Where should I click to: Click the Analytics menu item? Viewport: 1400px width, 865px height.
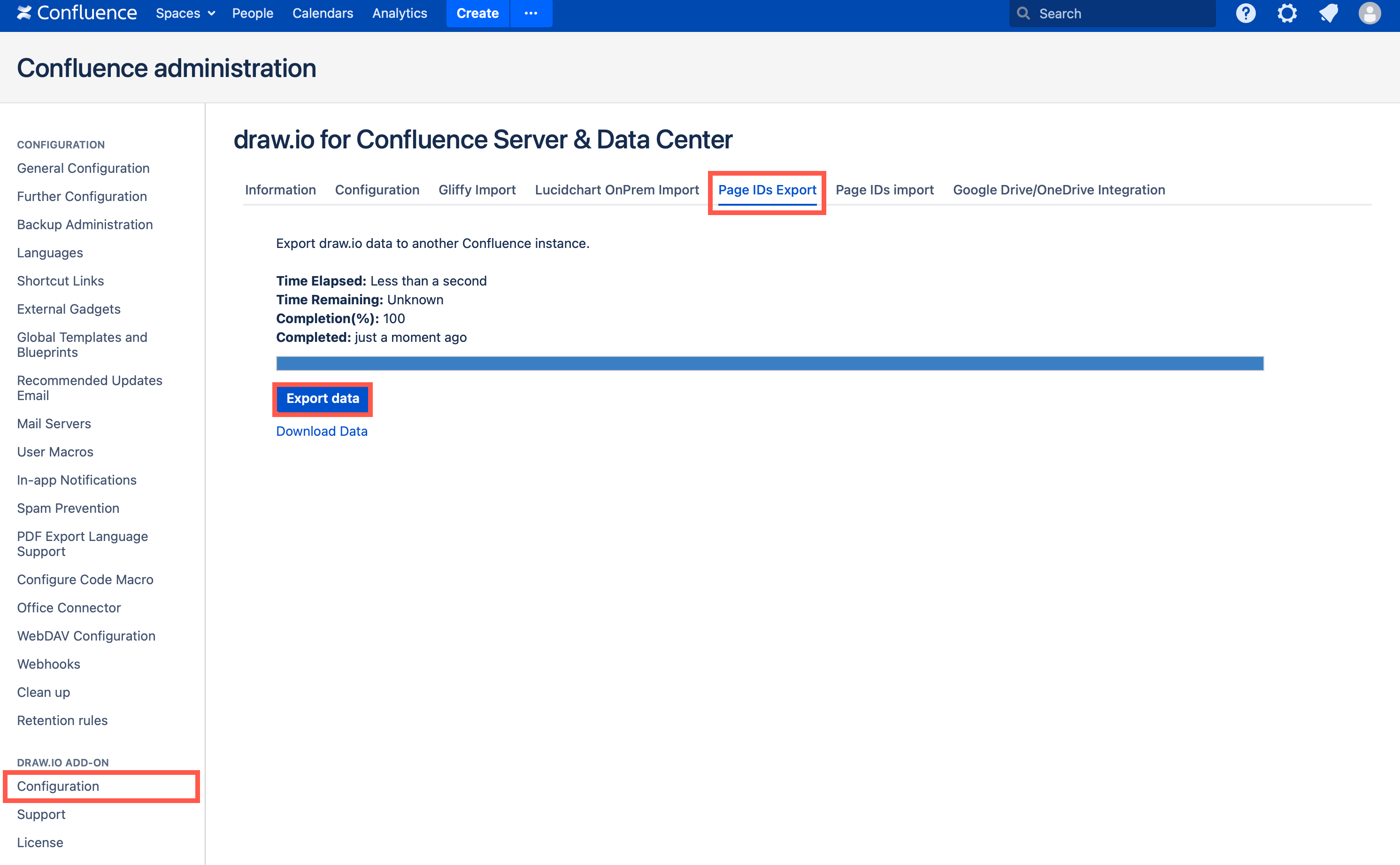[399, 13]
